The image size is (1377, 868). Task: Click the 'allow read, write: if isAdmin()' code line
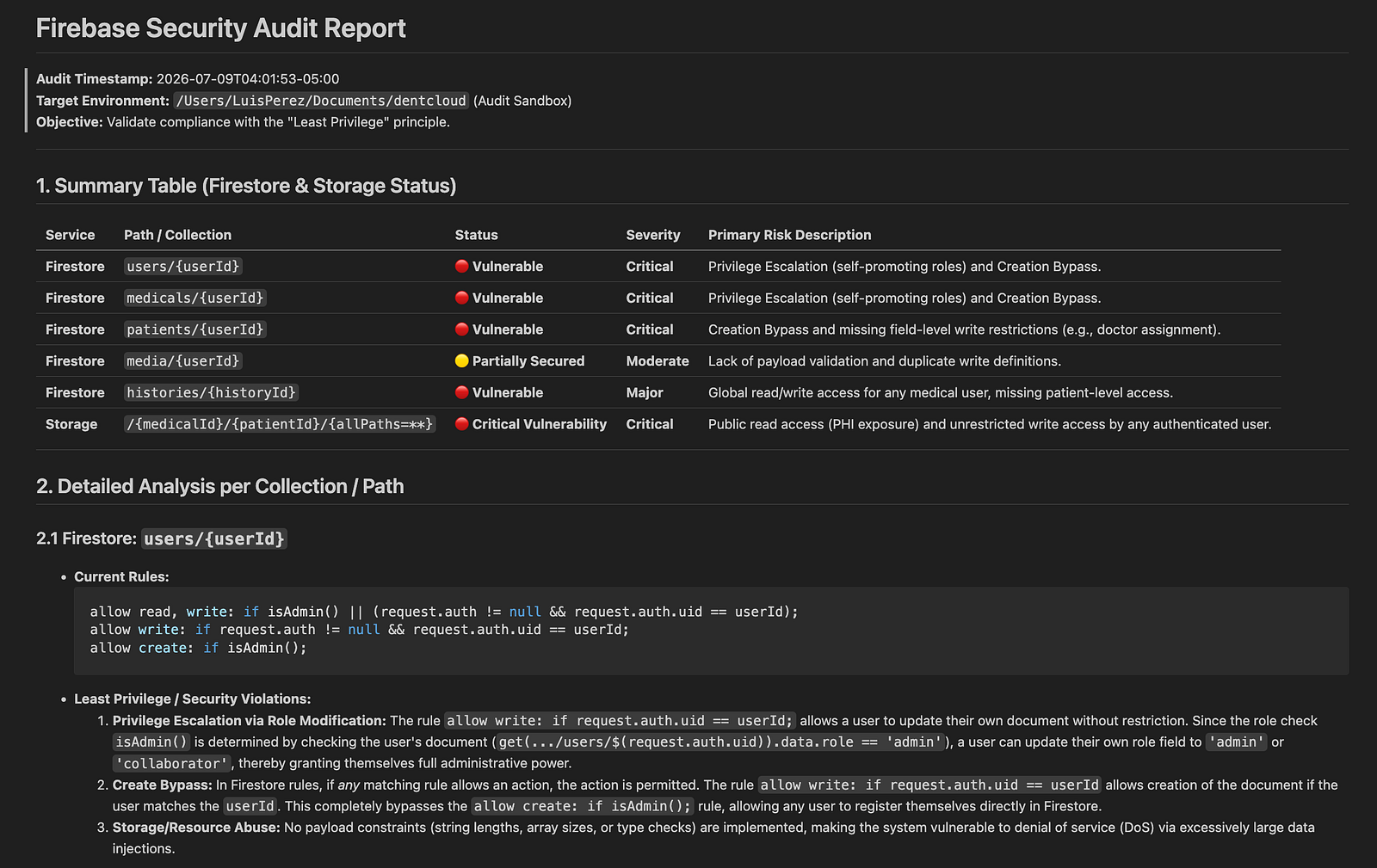[x=444, y=612]
